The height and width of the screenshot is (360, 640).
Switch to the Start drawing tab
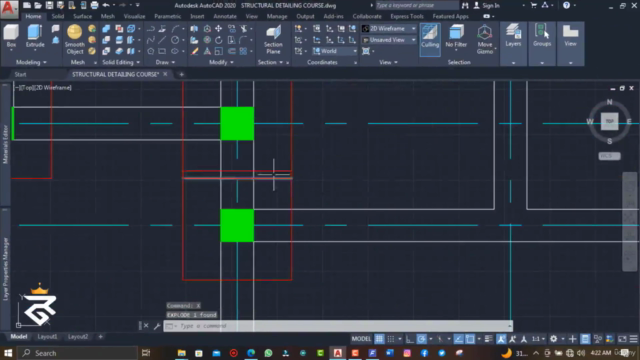coord(20,74)
